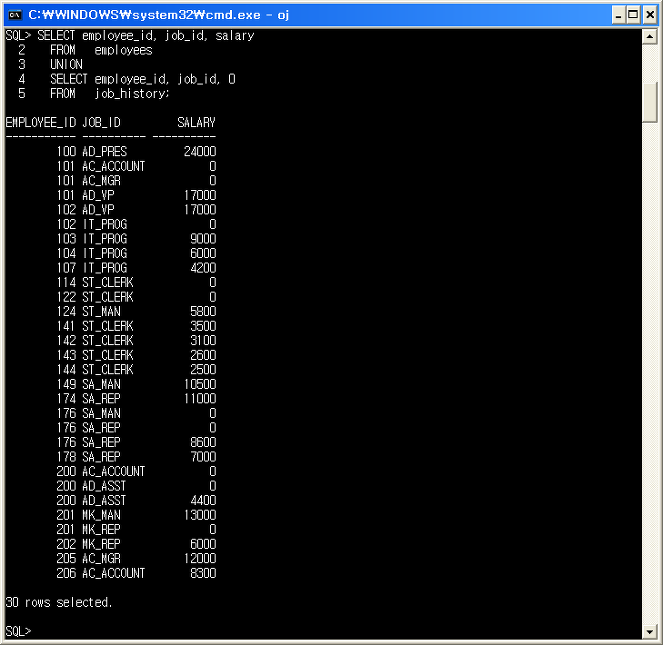This screenshot has height=645, width=663.
Task: Click salary 2500 in row 144
Action: (203, 370)
